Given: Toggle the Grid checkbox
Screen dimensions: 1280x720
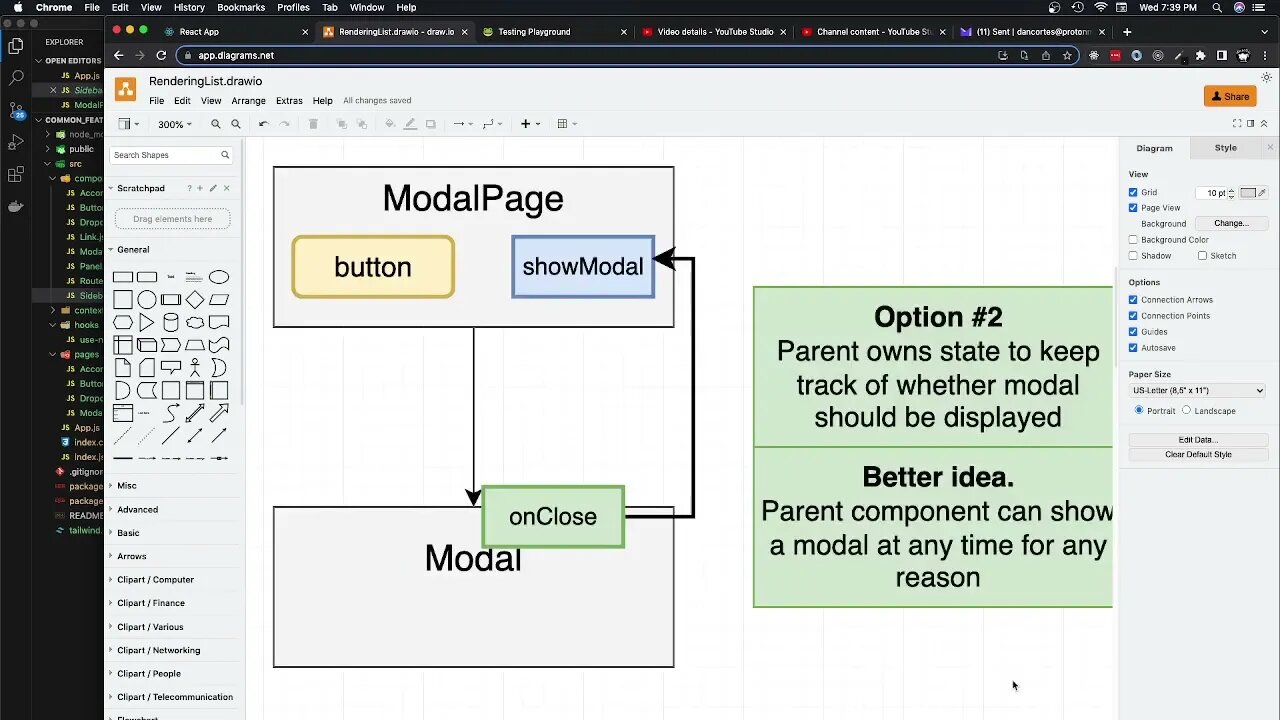Looking at the screenshot, I should point(1133,192).
